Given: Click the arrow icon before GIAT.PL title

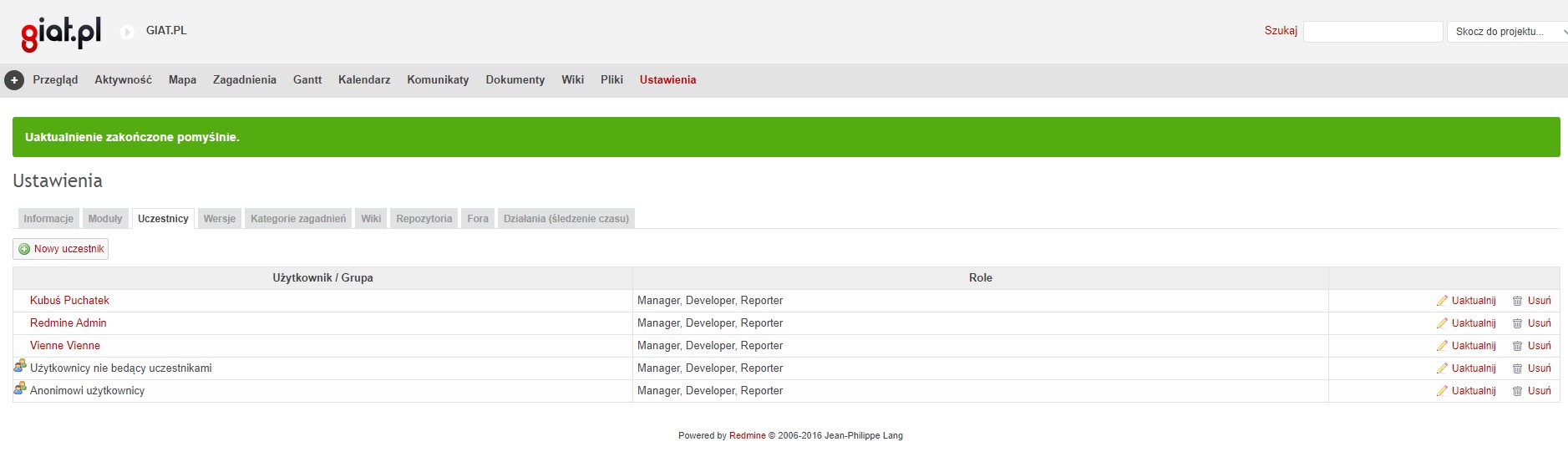Looking at the screenshot, I should [127, 32].
